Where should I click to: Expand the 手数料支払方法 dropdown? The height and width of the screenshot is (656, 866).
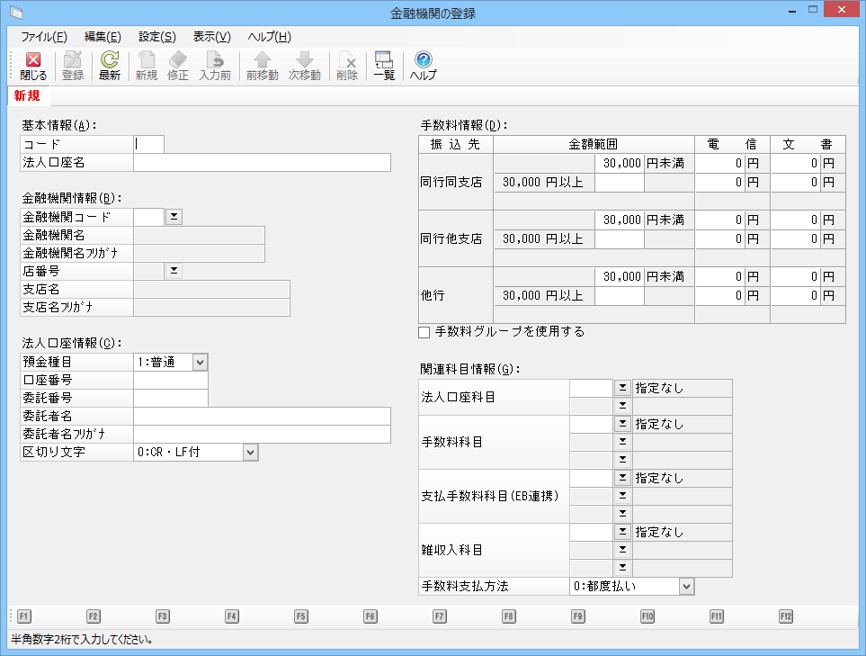[x=685, y=586]
